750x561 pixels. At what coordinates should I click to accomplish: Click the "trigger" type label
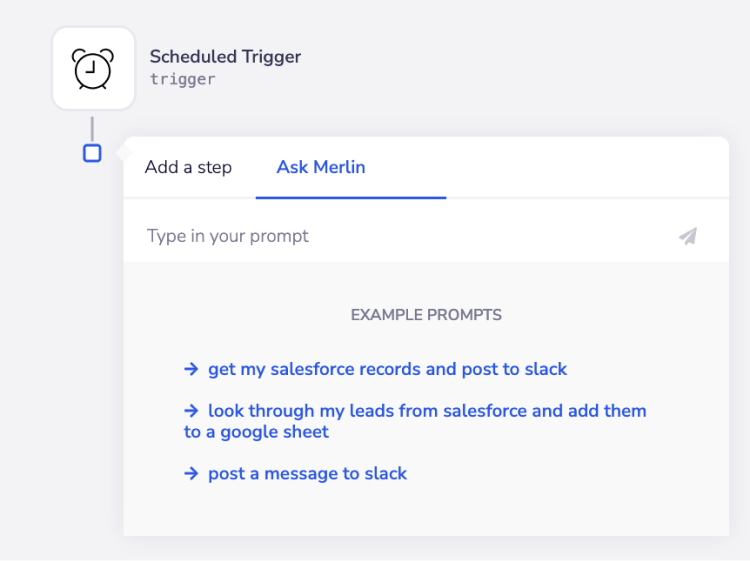click(x=182, y=79)
